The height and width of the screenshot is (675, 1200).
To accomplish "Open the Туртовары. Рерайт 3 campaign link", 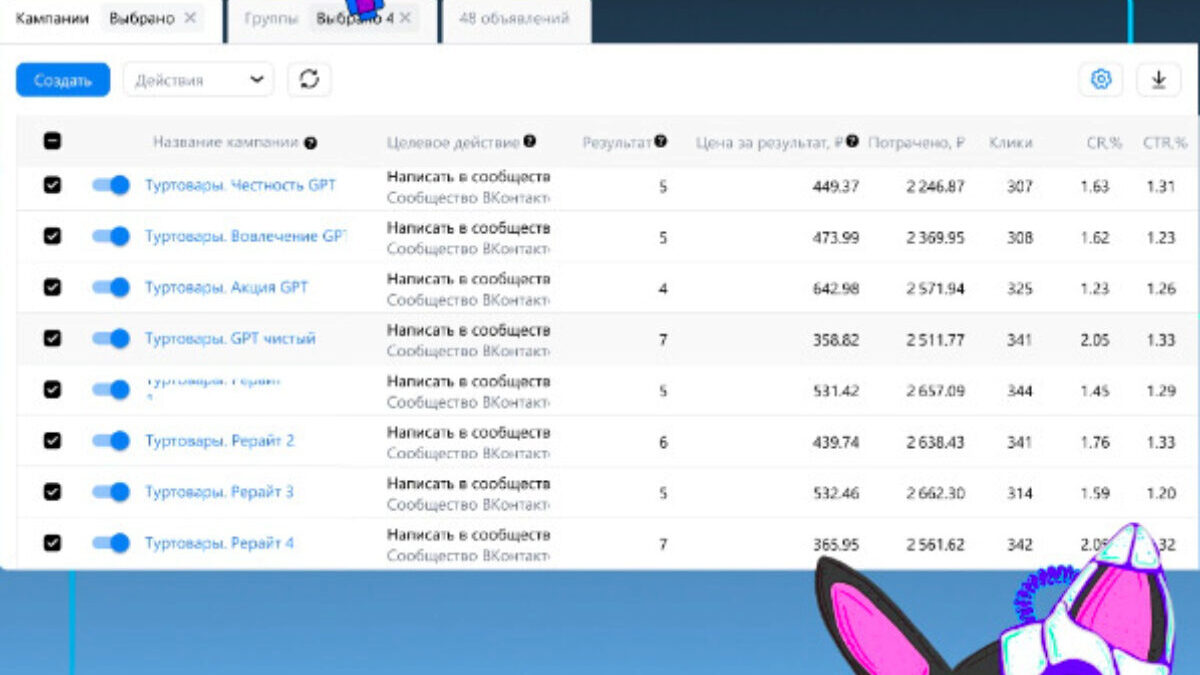I will (219, 492).
